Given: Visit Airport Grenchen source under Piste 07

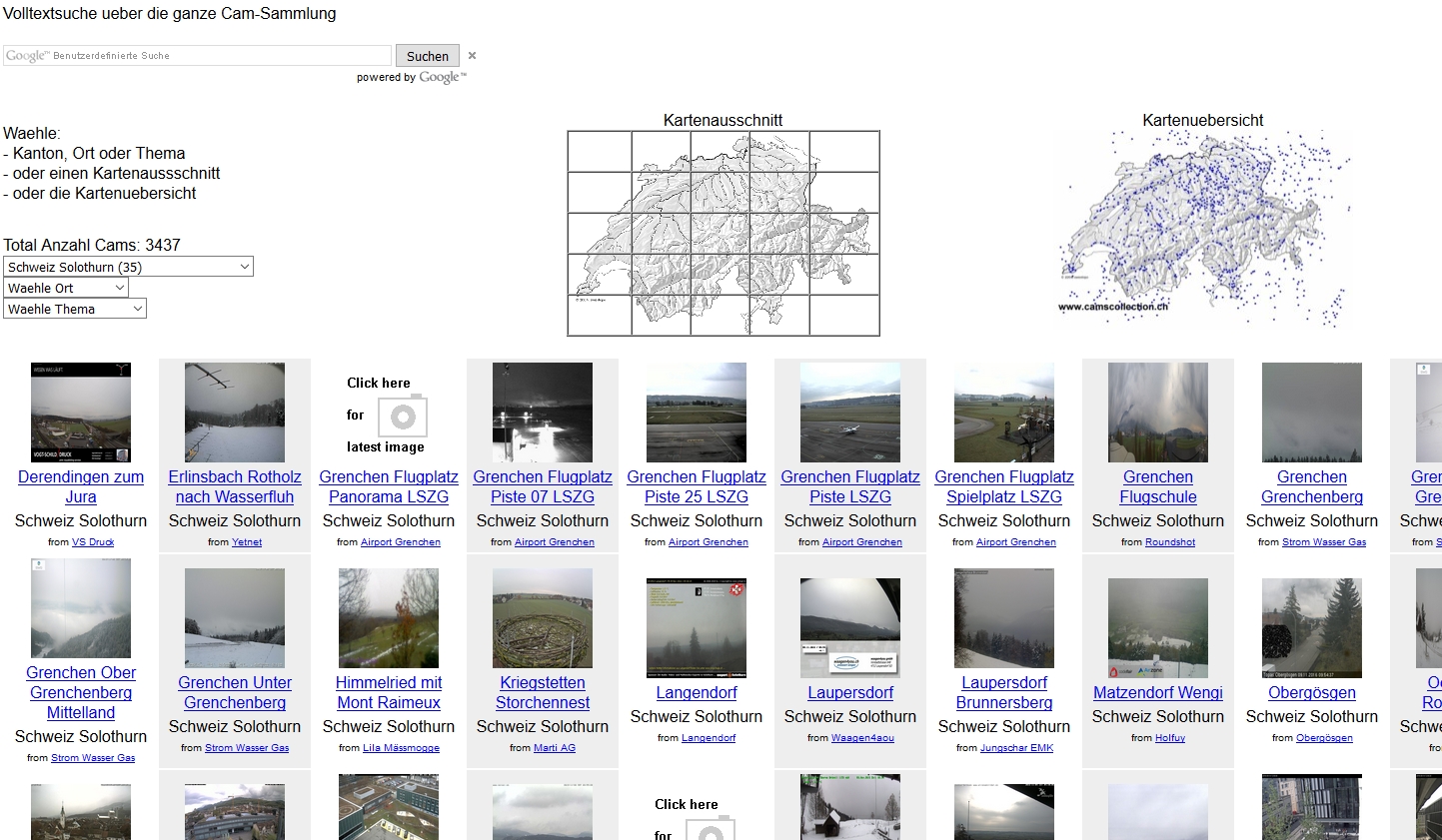Looking at the screenshot, I should pos(555,542).
